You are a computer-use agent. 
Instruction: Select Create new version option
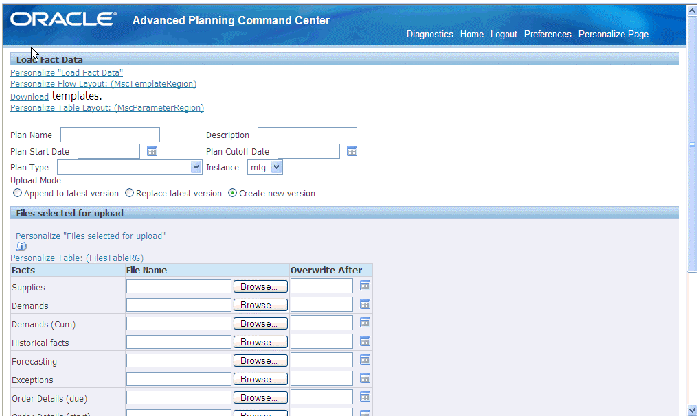[232, 193]
